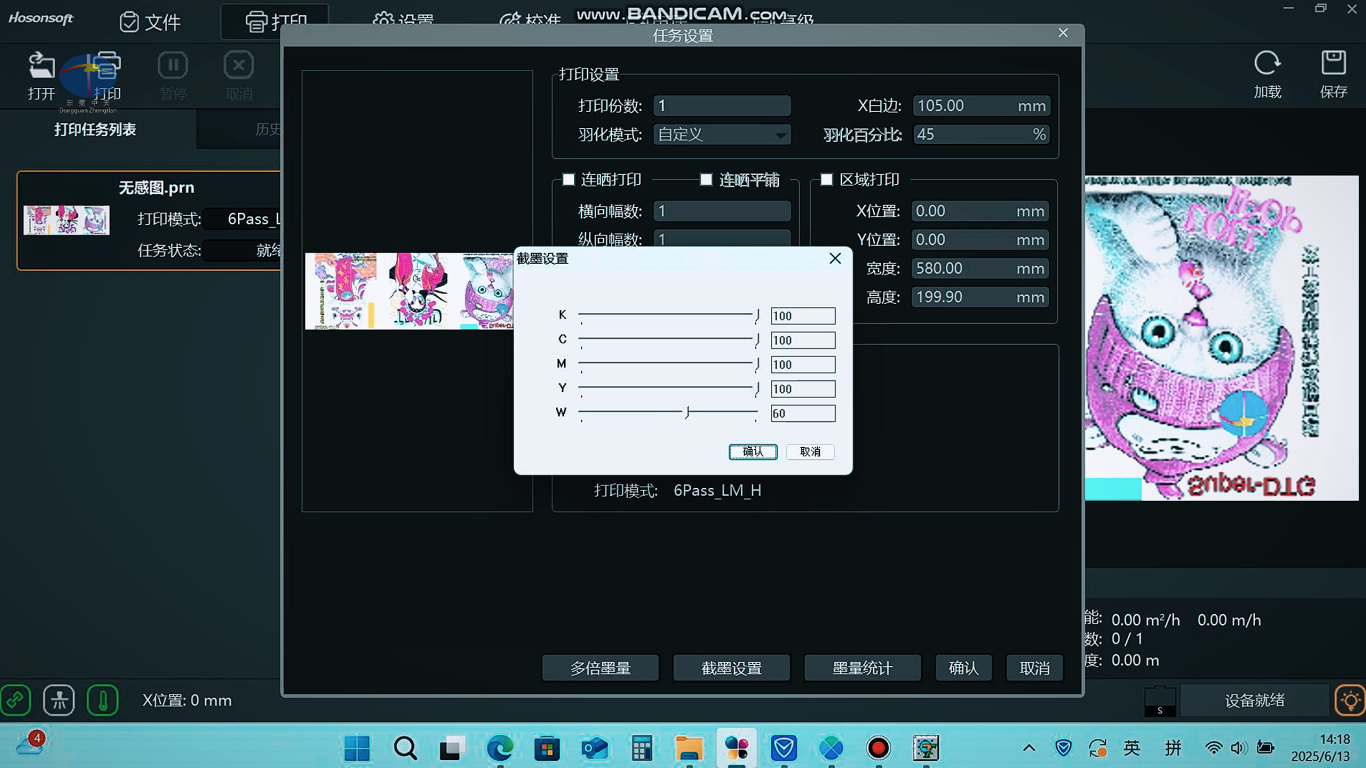Click the 打印 (Print) toolbar icon
1366x768 pixels.
[x=106, y=66]
